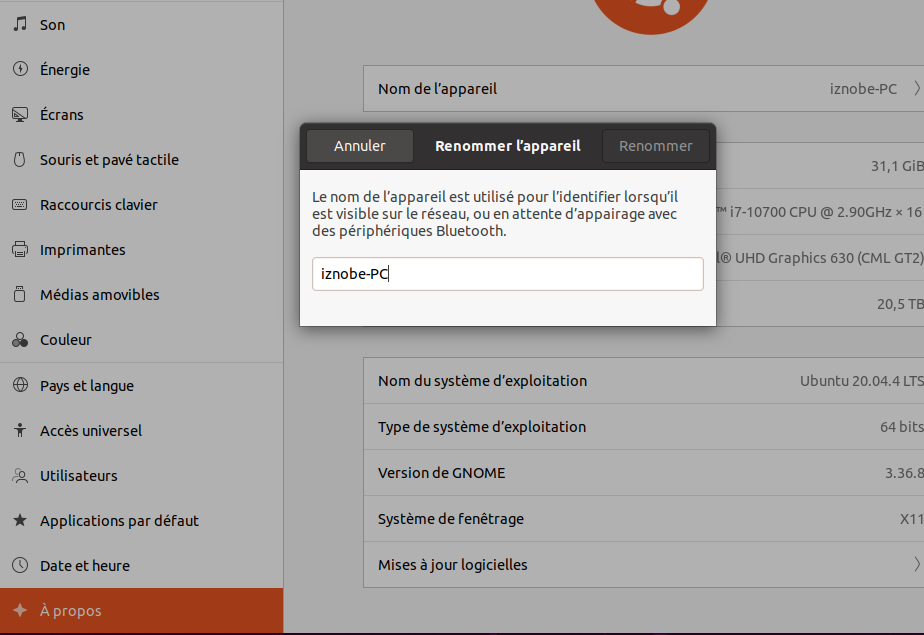Screen dimensions: 924x635
Task: Click the accessibility icon beside Accès universel
Action: (x=20, y=430)
